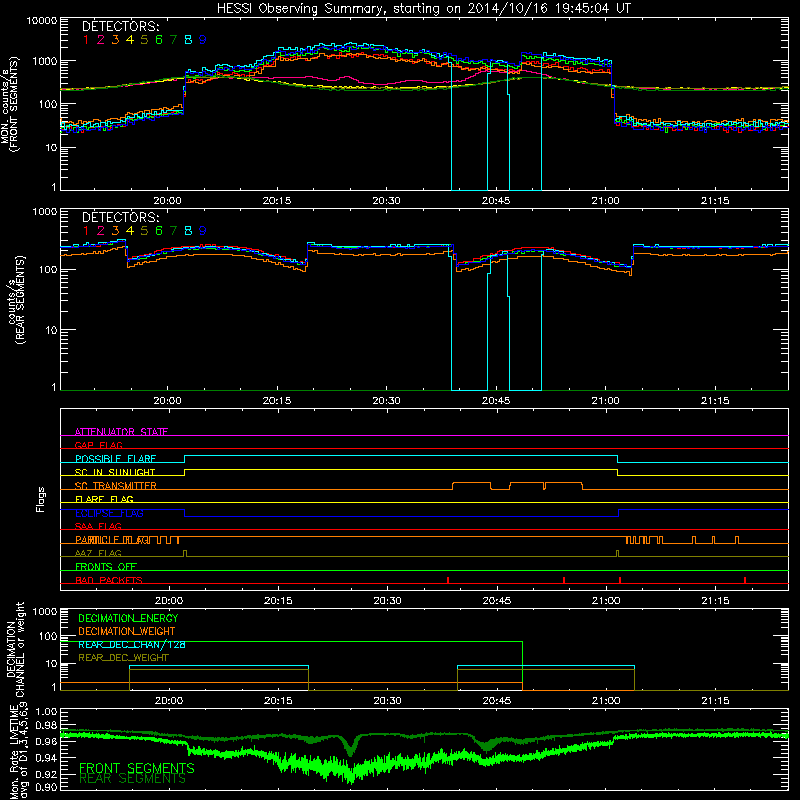Click the SAA_FLAG label
The width and height of the screenshot is (800, 800).
98,526
